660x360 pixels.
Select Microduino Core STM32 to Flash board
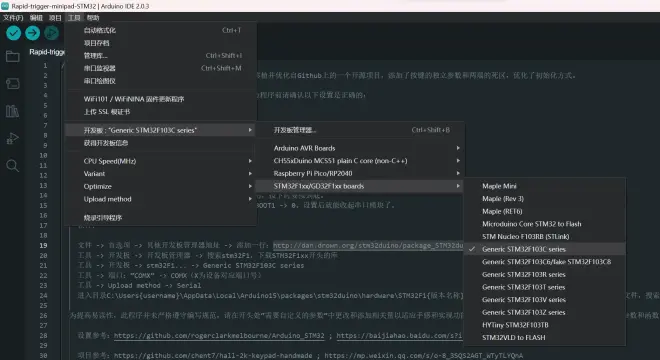coord(545,224)
